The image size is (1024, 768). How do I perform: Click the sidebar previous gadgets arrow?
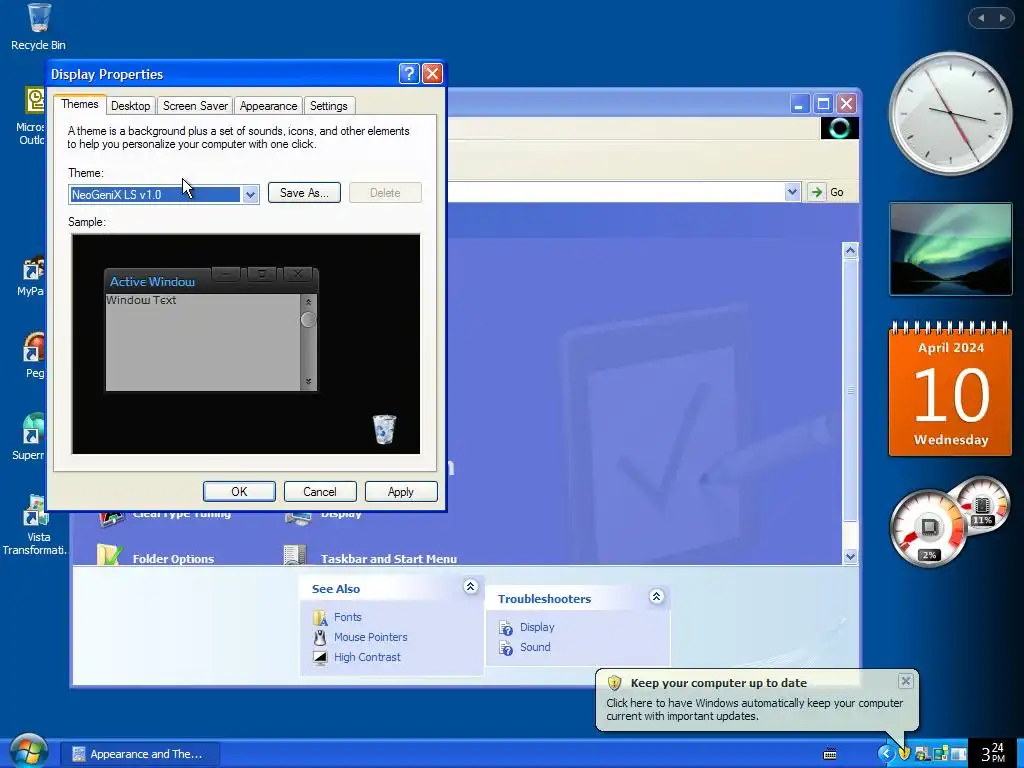(981, 18)
